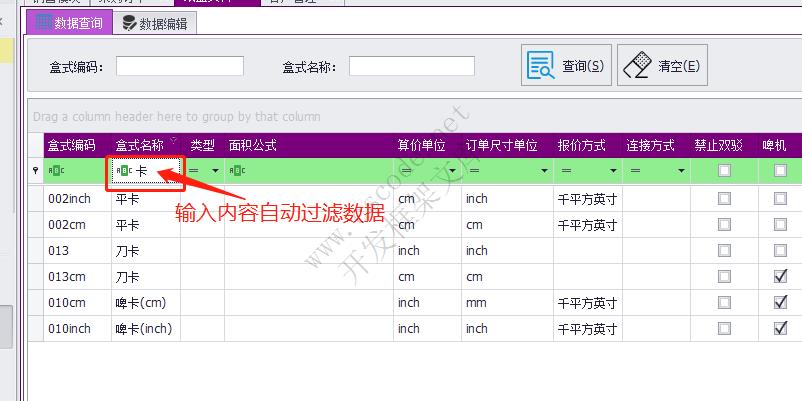Viewport: 802px width, 401px height.
Task: Open the 报价方式 filter row dropdown
Action: click(x=614, y=171)
